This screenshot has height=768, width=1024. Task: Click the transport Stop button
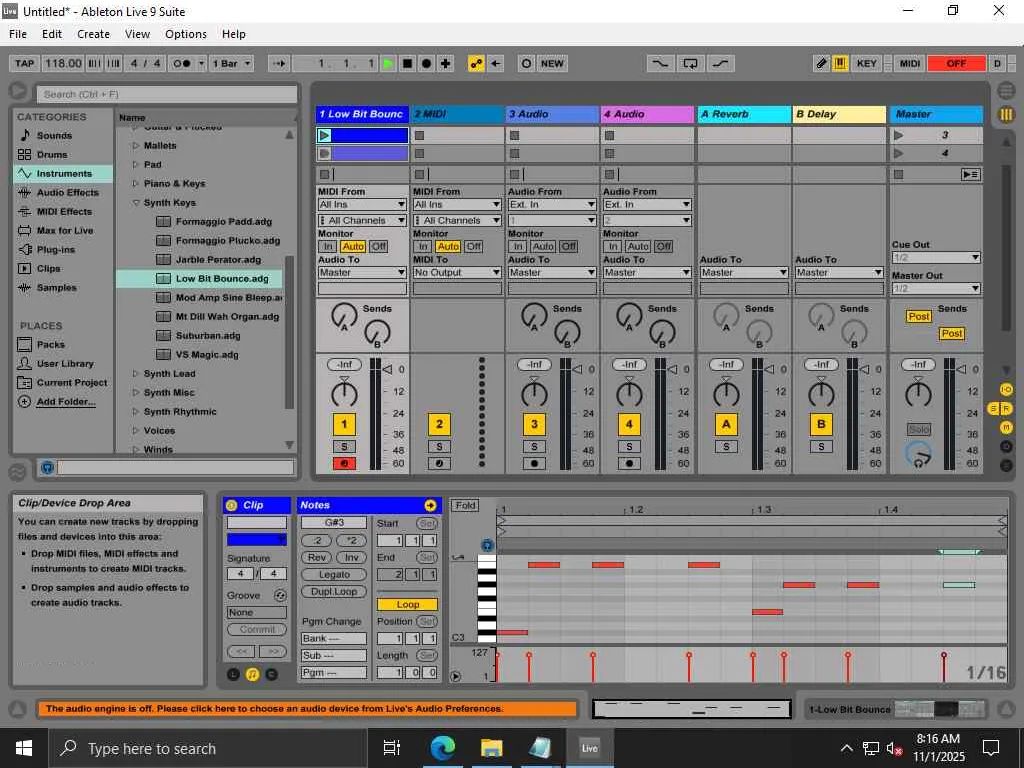point(407,63)
